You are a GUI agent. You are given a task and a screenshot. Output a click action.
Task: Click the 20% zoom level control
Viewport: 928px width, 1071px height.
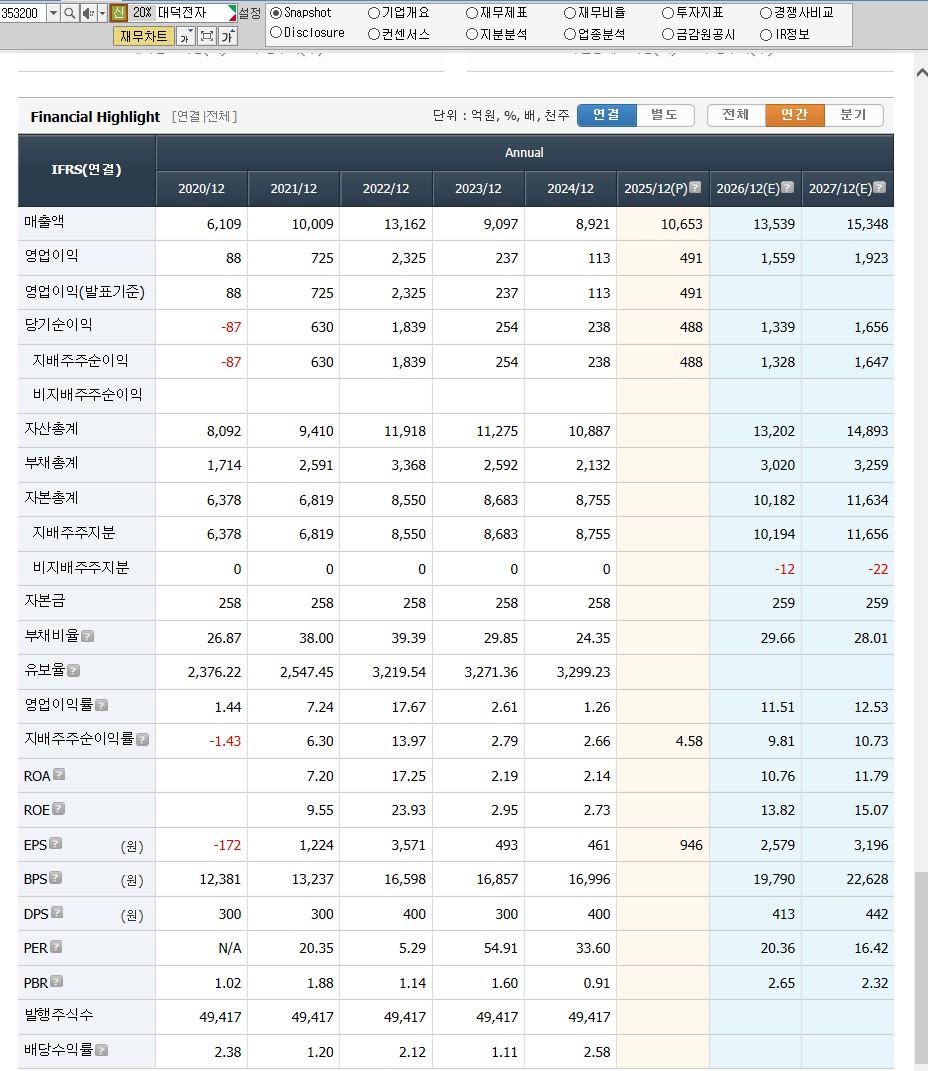(x=140, y=12)
